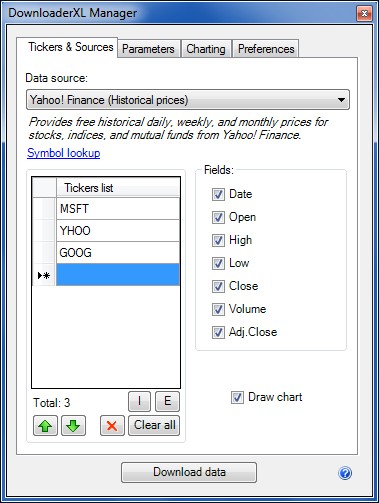Close the DownloaderXL Manager window
379x503 pixels.
364,14
